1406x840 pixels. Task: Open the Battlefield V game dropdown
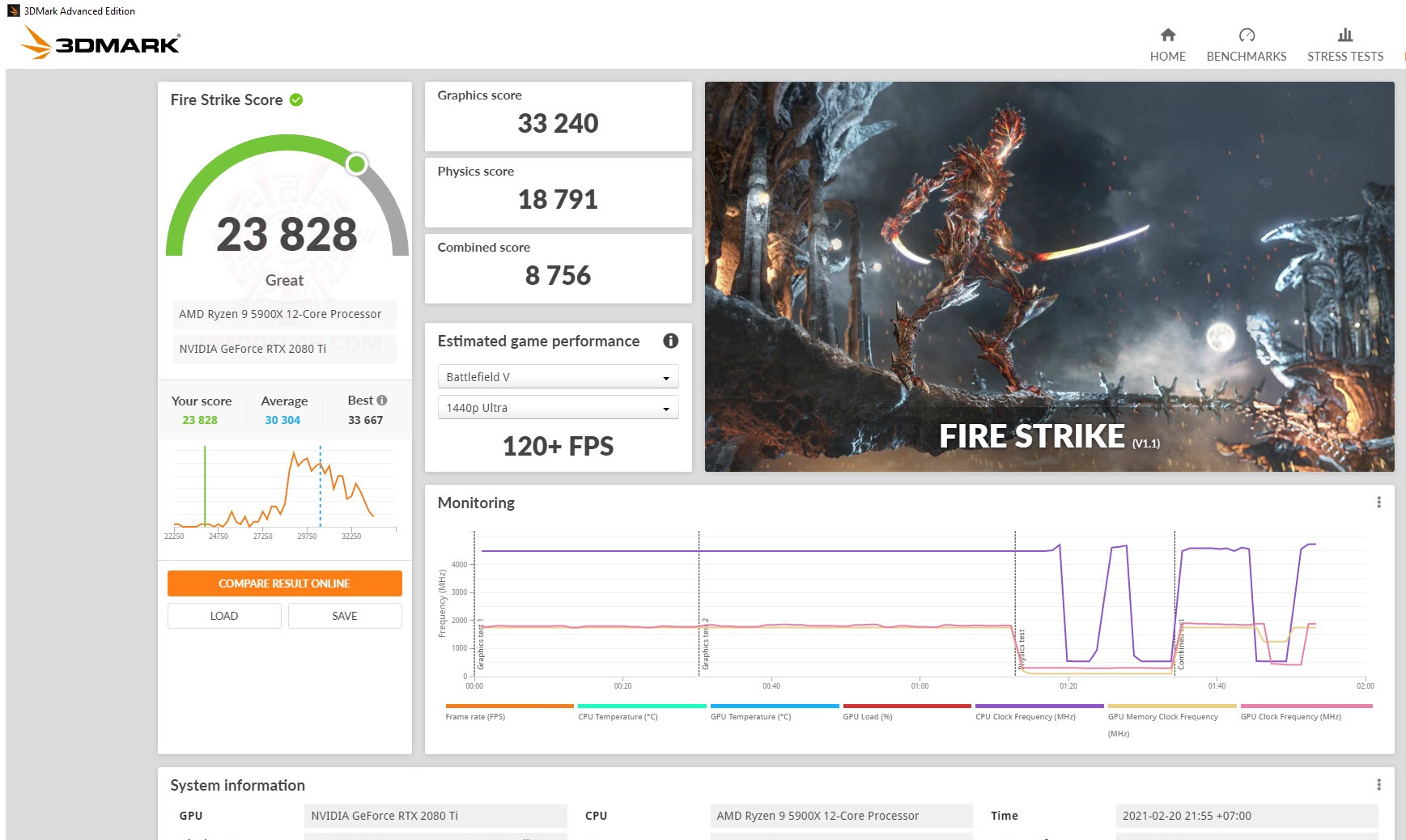point(558,377)
